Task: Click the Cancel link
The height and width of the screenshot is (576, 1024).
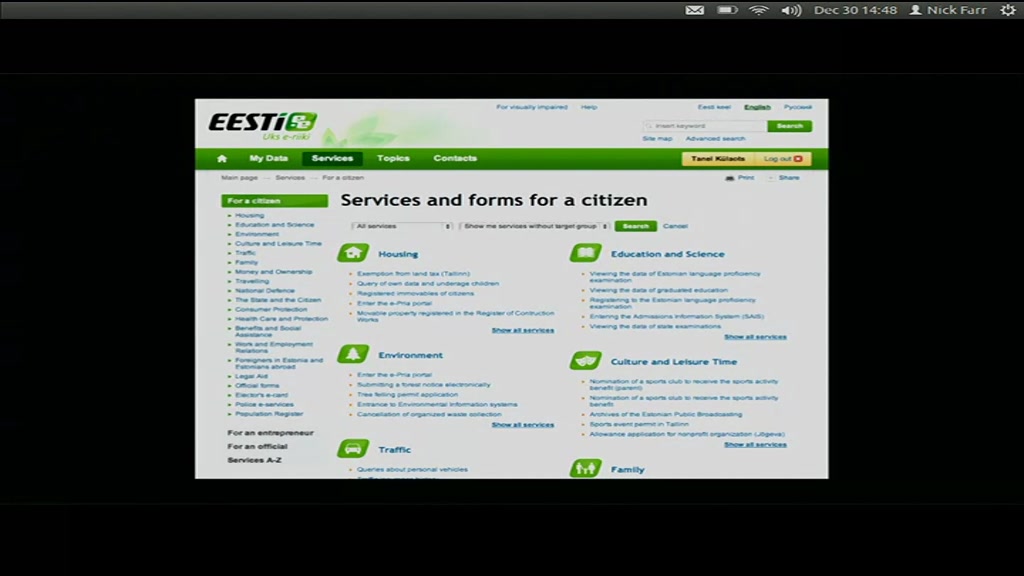Action: point(675,226)
